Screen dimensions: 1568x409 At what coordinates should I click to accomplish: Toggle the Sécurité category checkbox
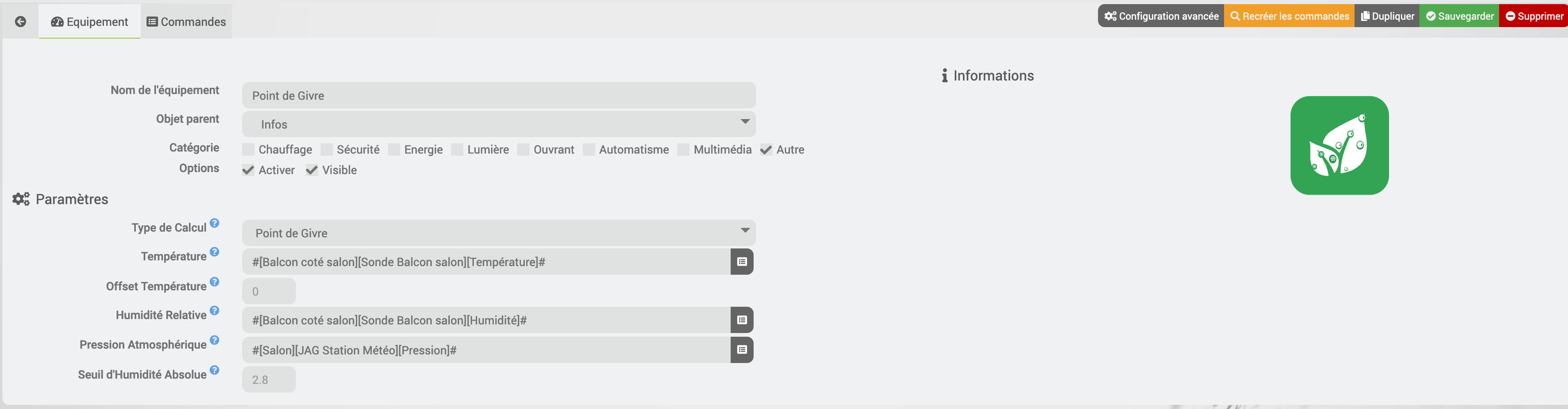tap(327, 150)
